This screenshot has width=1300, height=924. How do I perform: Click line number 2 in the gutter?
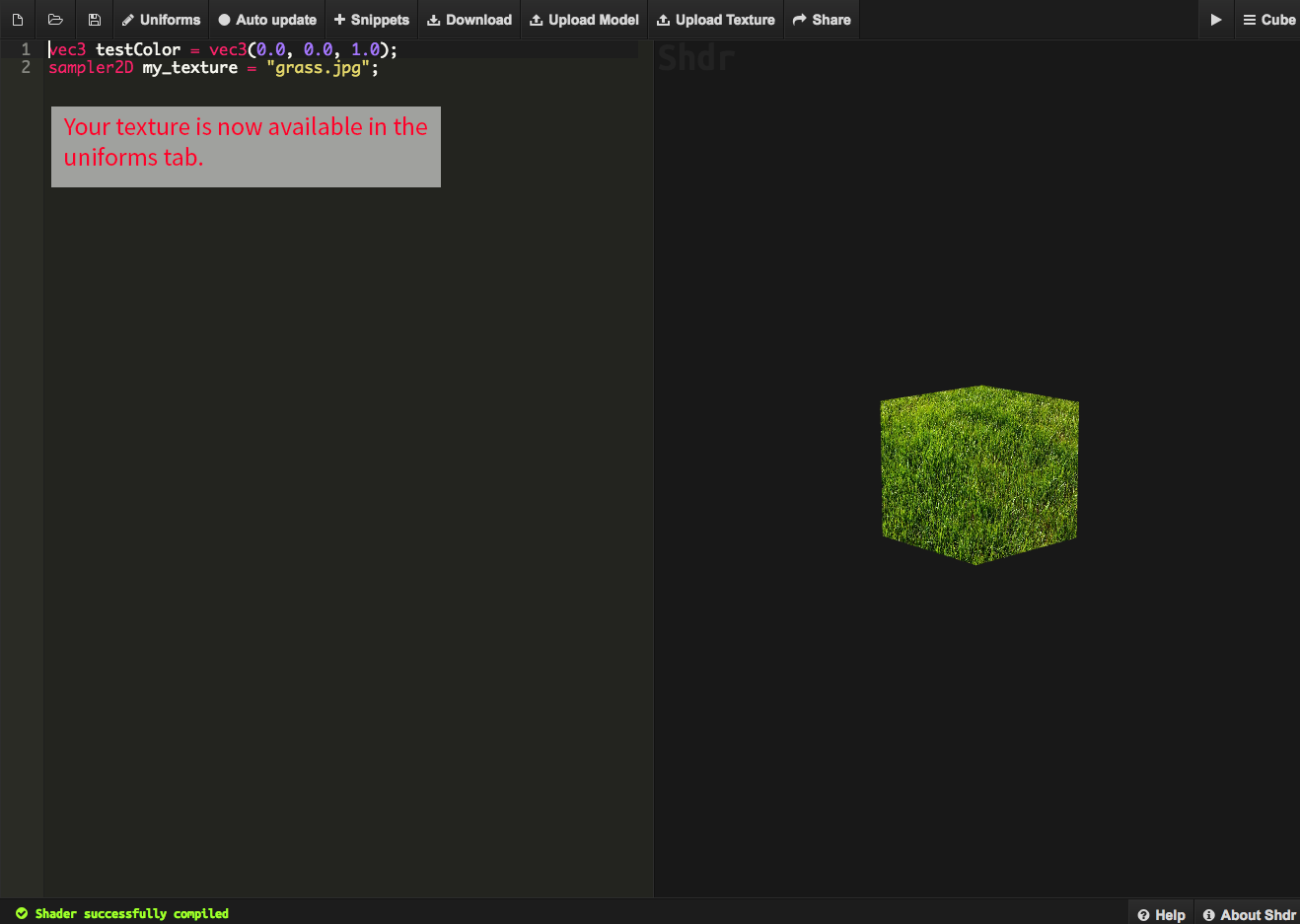(26, 68)
